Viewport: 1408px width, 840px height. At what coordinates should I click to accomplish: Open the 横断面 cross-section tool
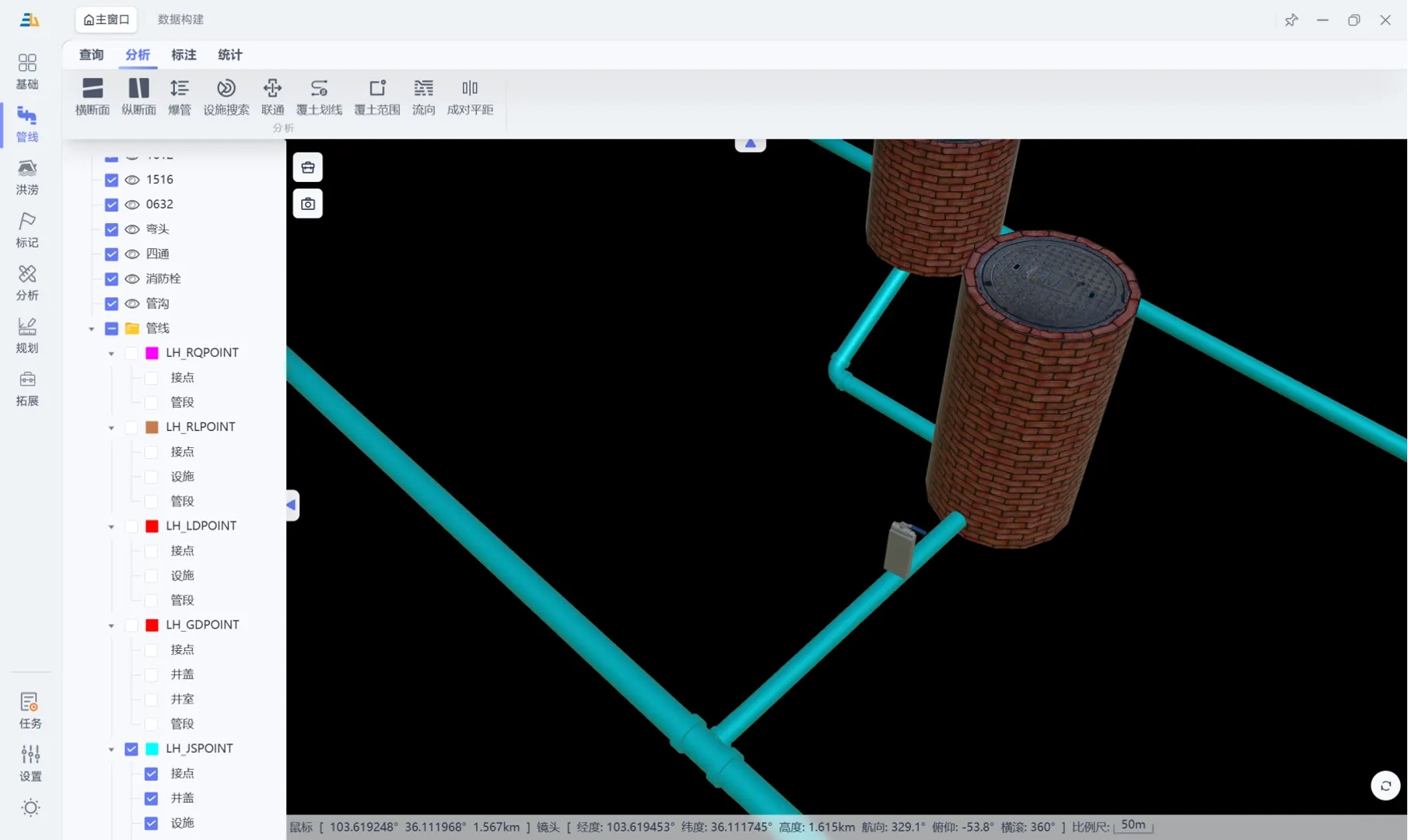click(x=92, y=97)
